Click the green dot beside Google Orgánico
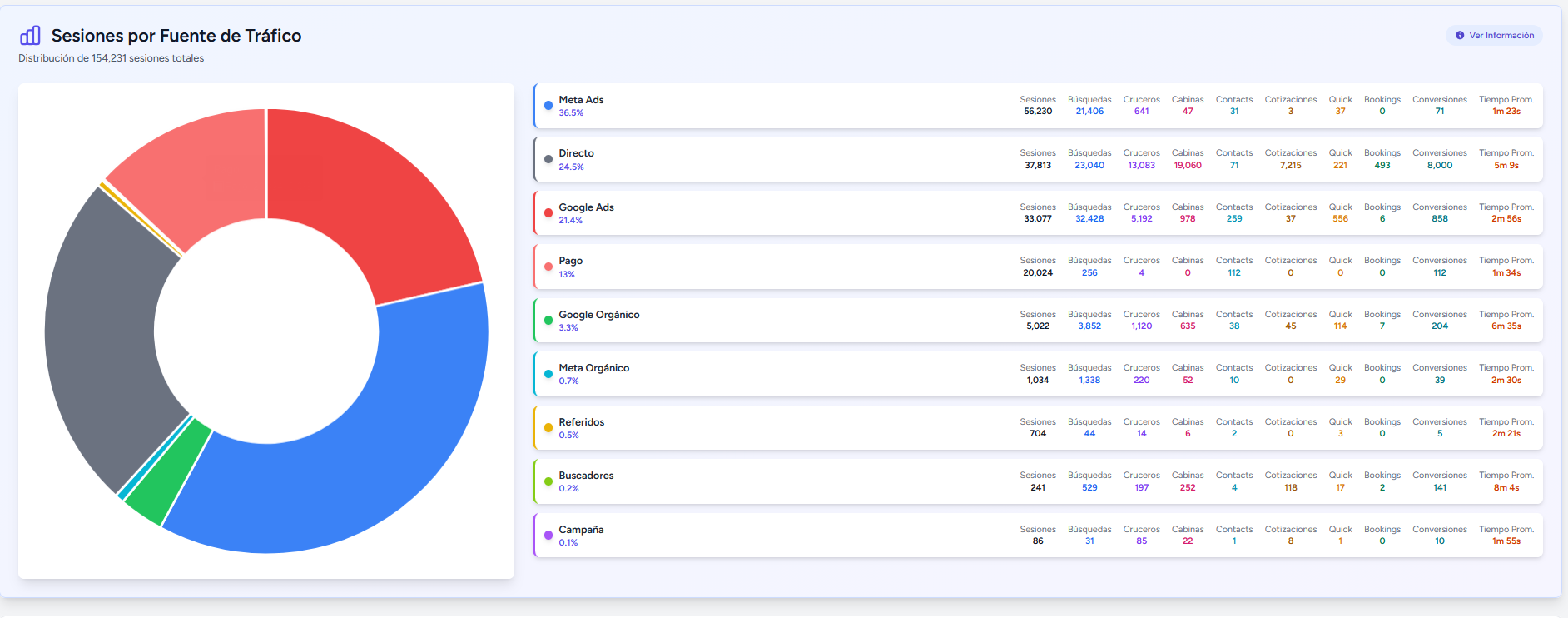Image resolution: width=1568 pixels, height=618 pixels. click(548, 321)
